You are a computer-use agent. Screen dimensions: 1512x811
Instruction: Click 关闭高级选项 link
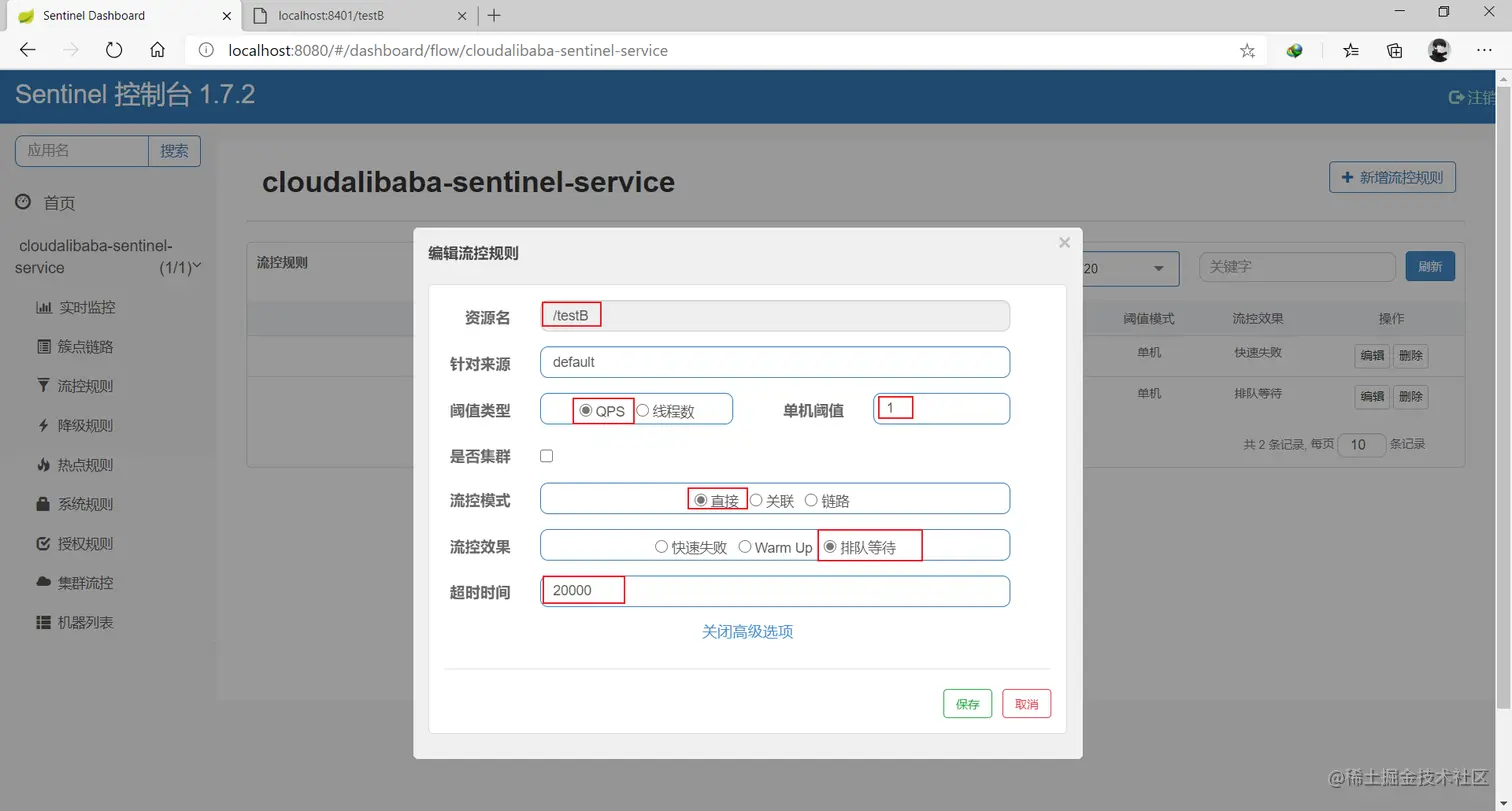748,632
